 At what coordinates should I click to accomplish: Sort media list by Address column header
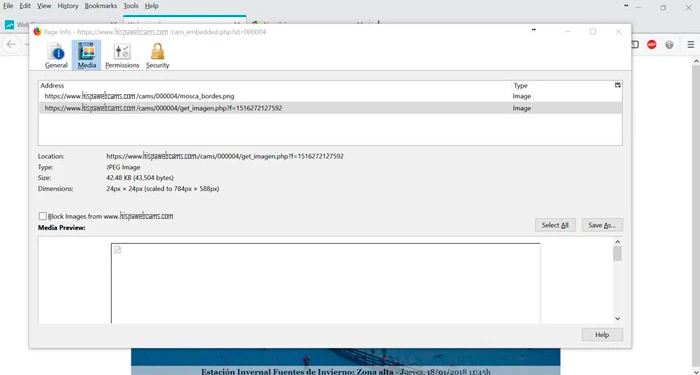click(x=275, y=85)
